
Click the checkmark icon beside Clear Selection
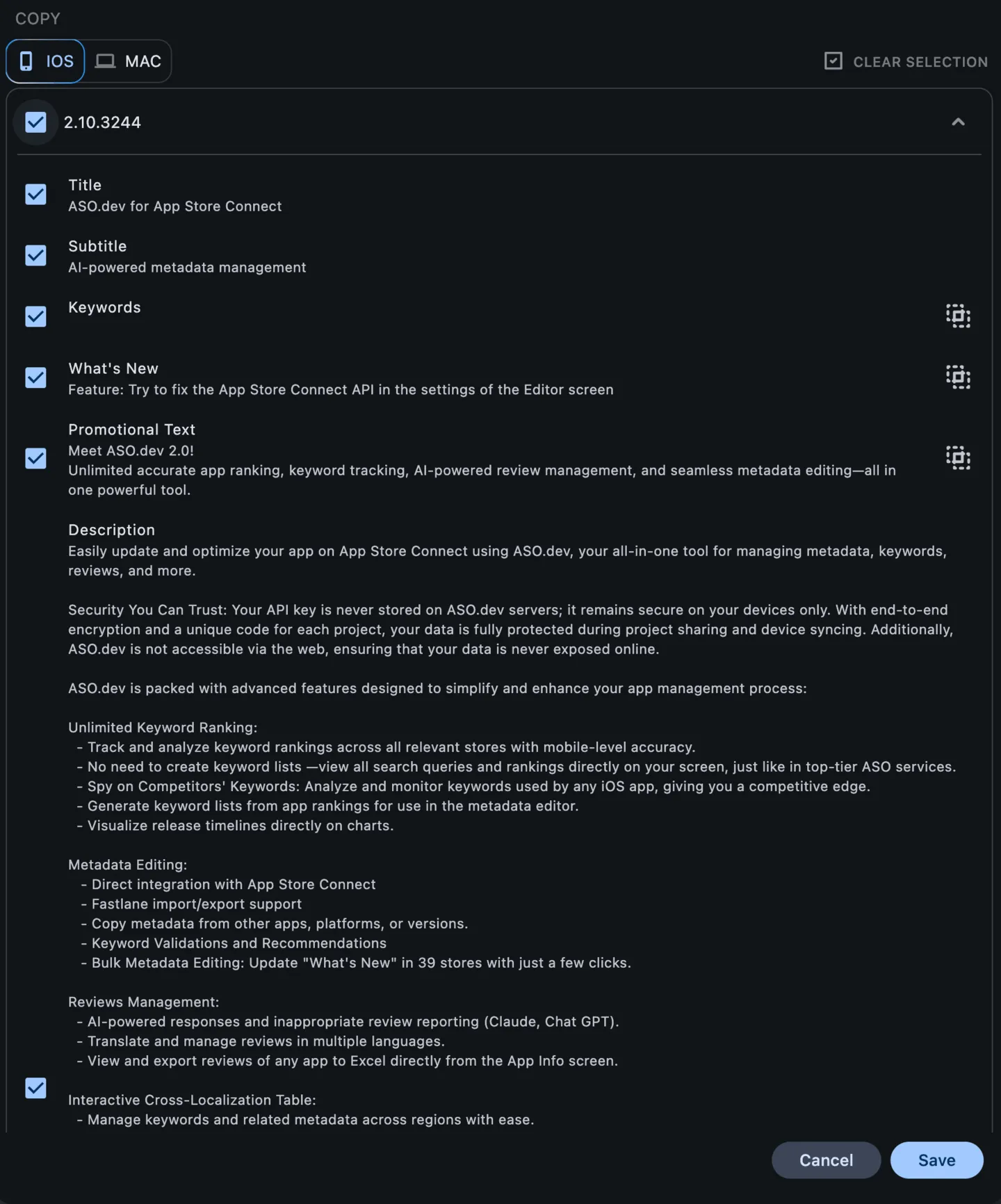(x=833, y=61)
